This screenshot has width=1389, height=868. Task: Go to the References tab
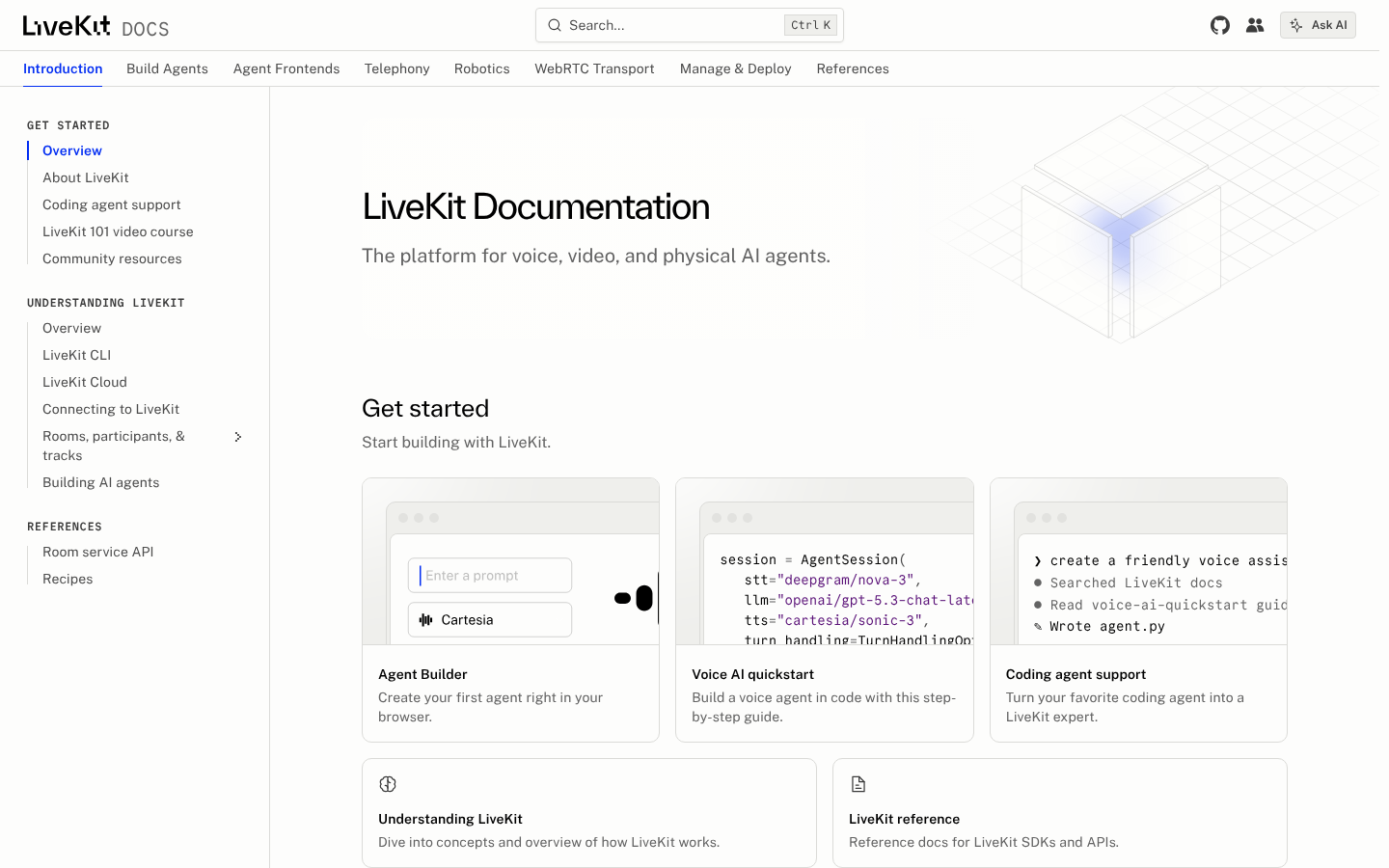pyautogui.click(x=853, y=68)
